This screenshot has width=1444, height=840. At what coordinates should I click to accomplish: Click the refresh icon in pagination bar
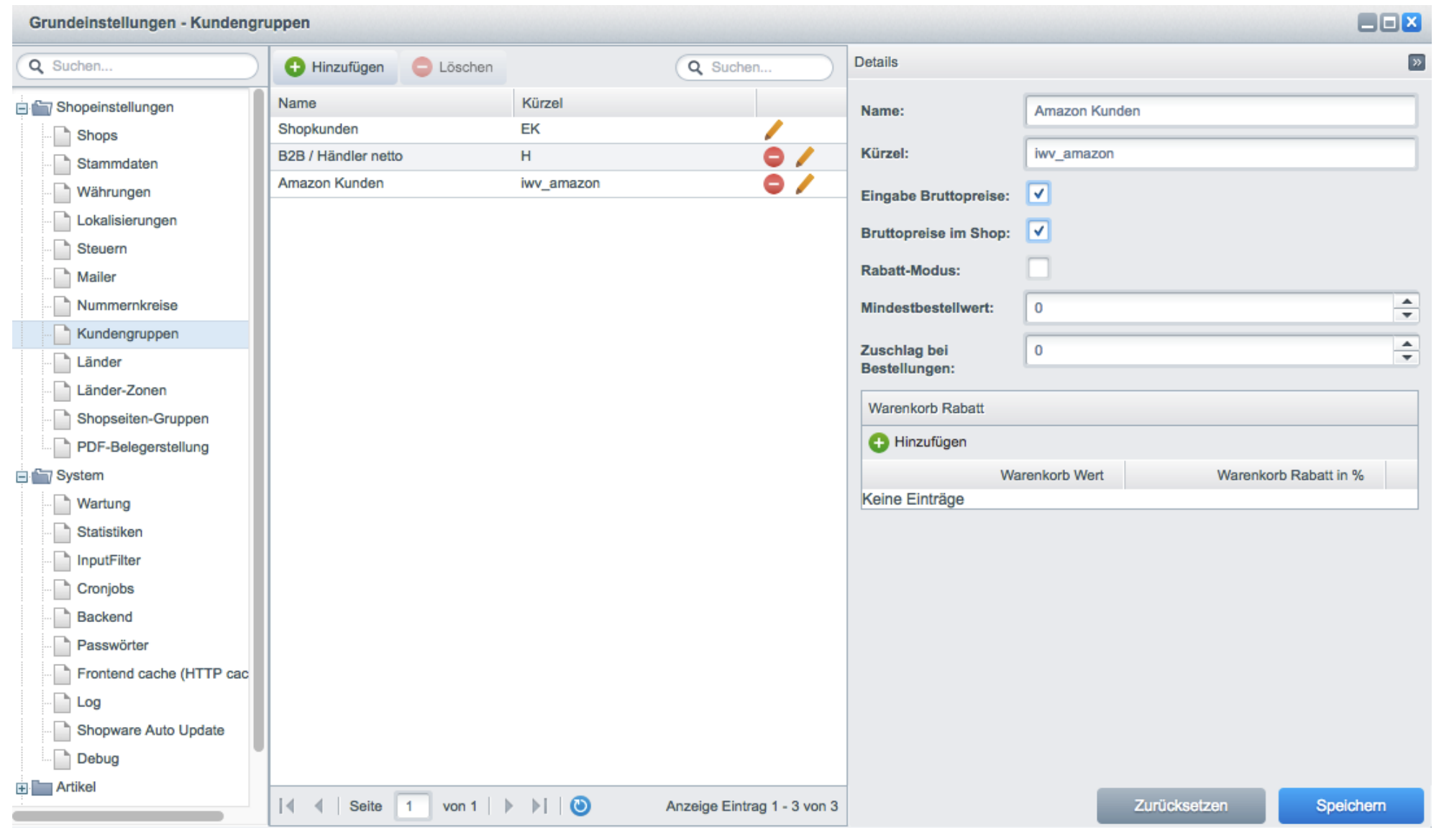[580, 805]
